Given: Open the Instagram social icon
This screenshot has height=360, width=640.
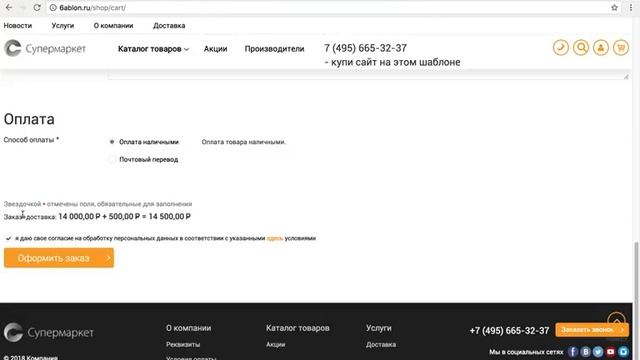Looking at the screenshot, I should 624,351.
